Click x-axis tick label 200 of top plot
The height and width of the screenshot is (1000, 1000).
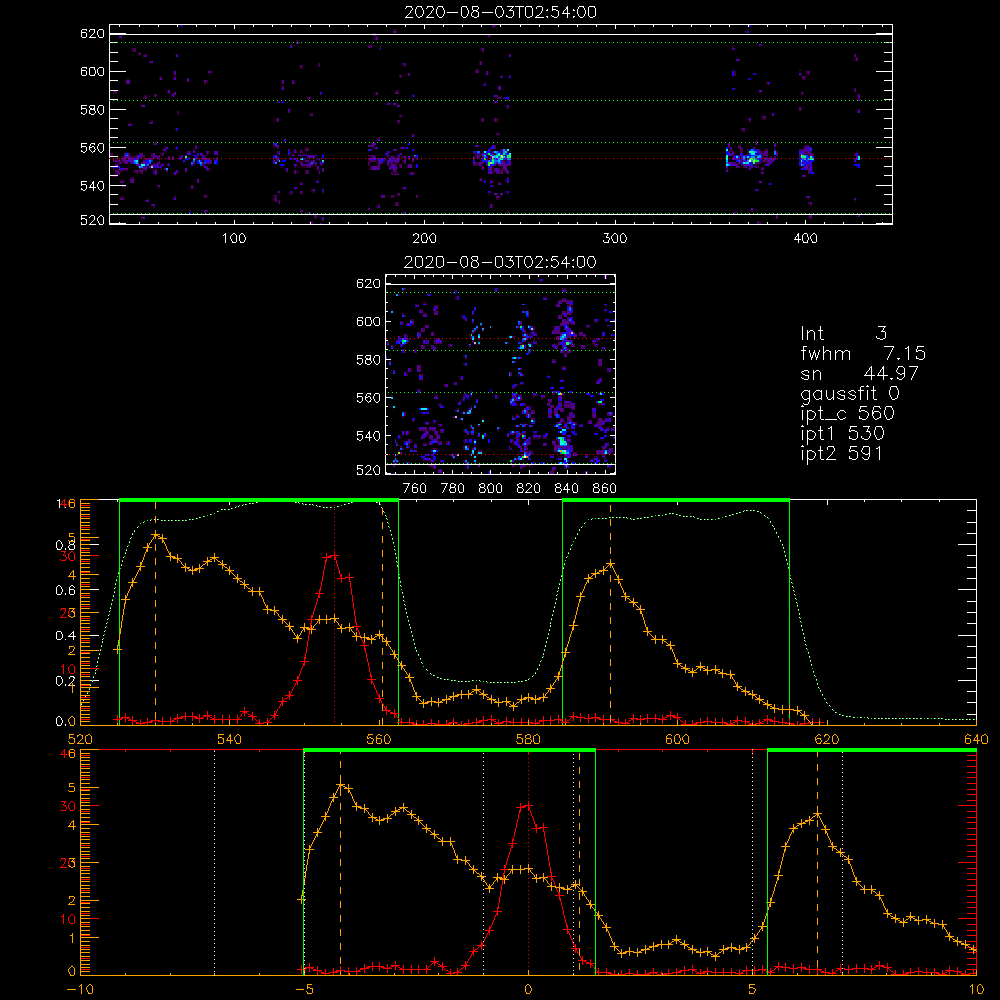(x=424, y=239)
